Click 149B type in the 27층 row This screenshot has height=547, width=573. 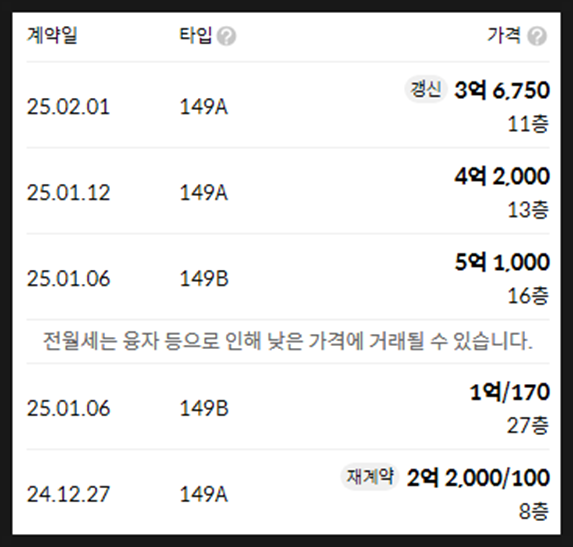coord(204,408)
